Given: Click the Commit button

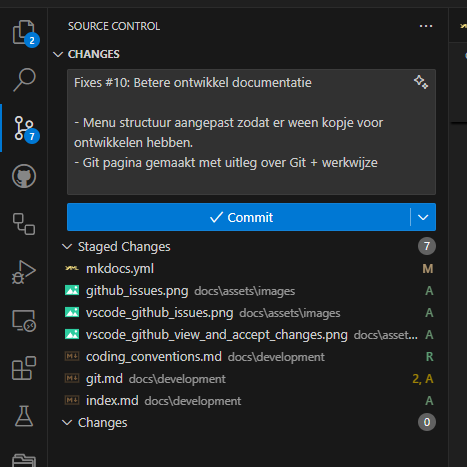Looking at the screenshot, I should click(x=239, y=217).
